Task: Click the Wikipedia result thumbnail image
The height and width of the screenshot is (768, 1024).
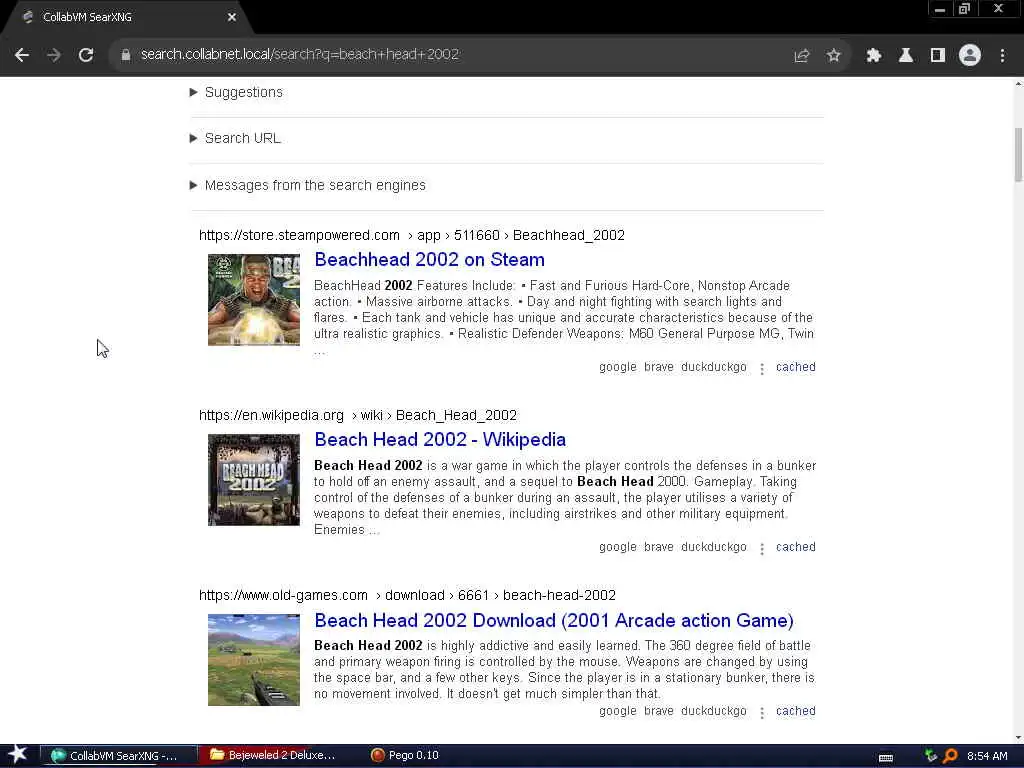Action: (254, 480)
